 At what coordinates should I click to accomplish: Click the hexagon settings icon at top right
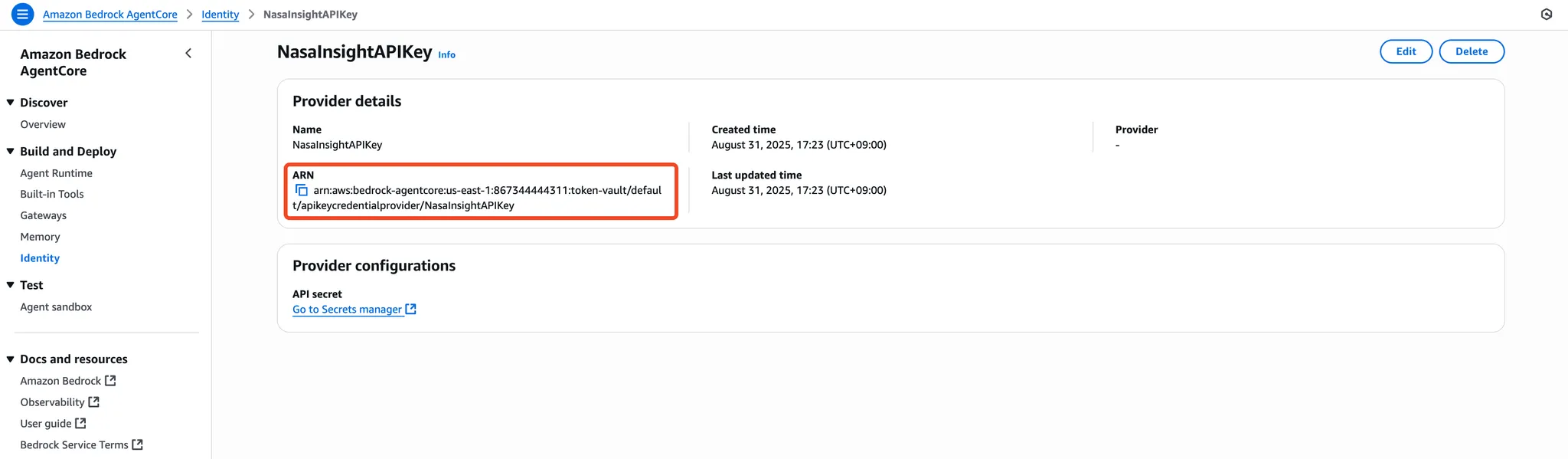pos(1546,15)
